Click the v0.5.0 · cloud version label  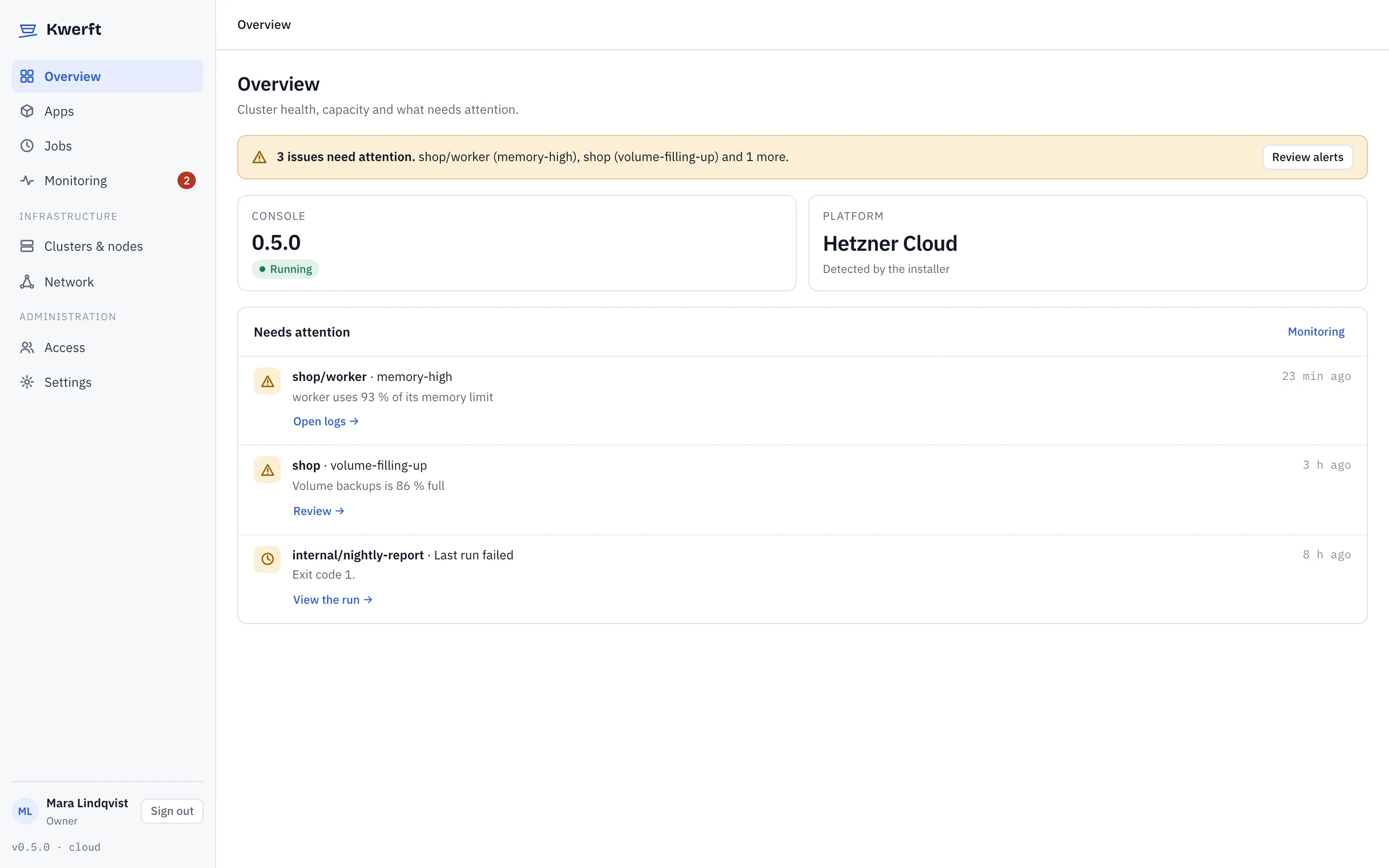(56, 847)
